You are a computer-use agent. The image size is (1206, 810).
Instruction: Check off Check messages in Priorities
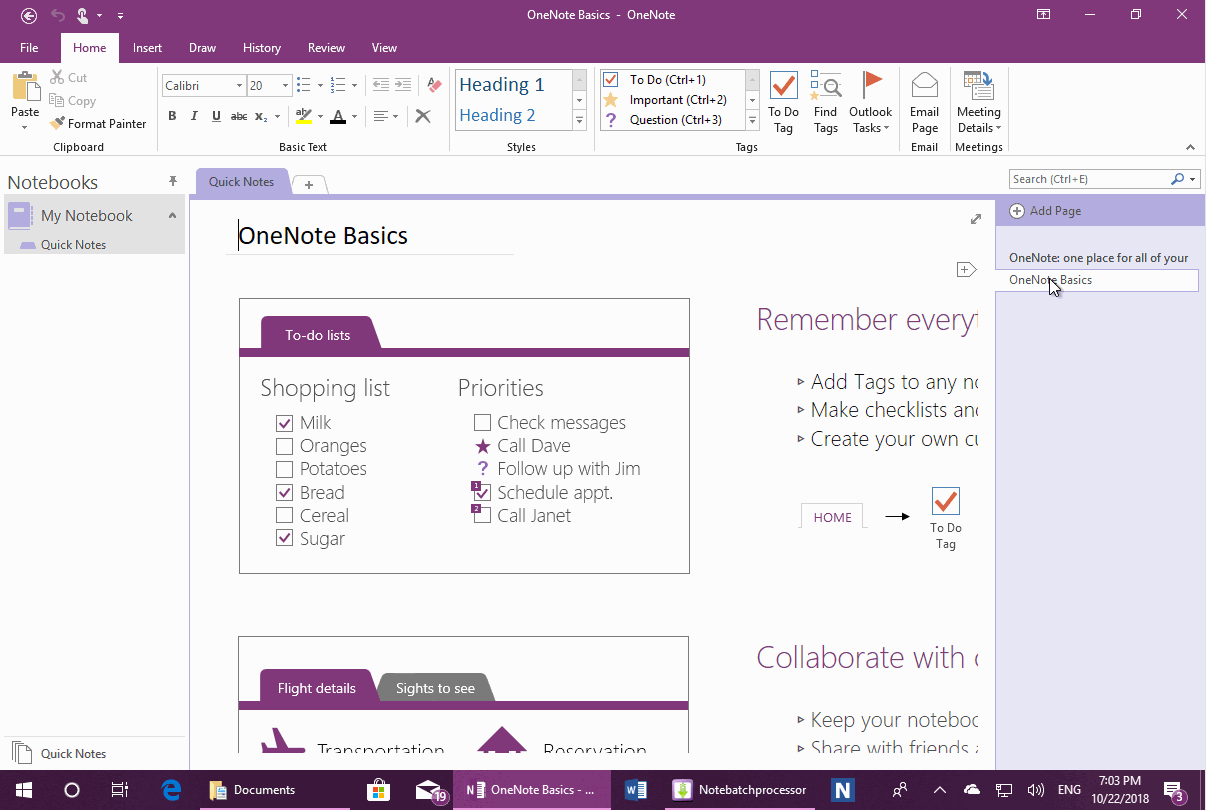coord(482,422)
